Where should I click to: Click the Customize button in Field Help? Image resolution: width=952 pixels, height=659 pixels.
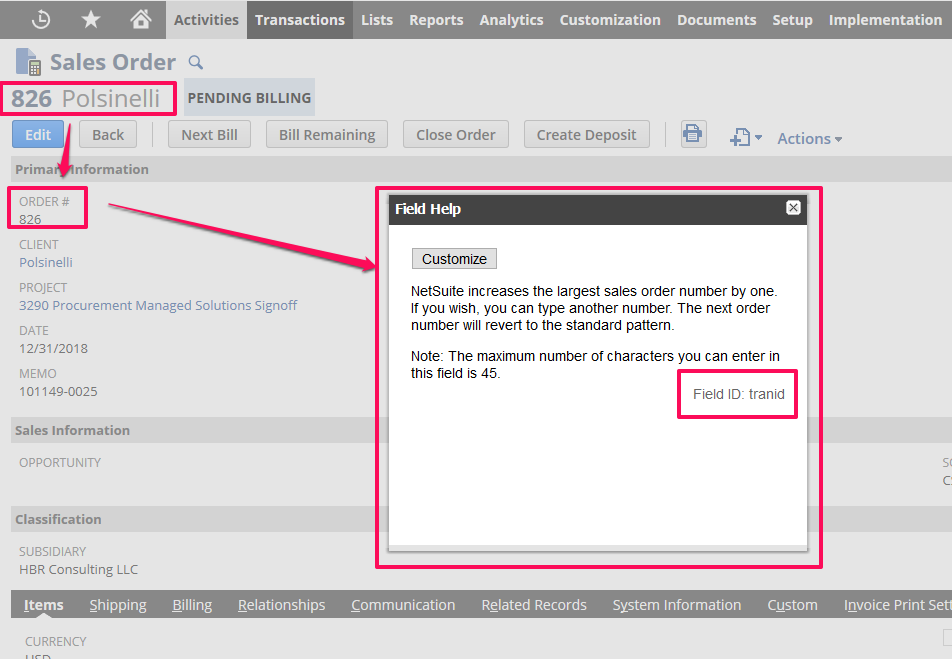[x=454, y=259]
